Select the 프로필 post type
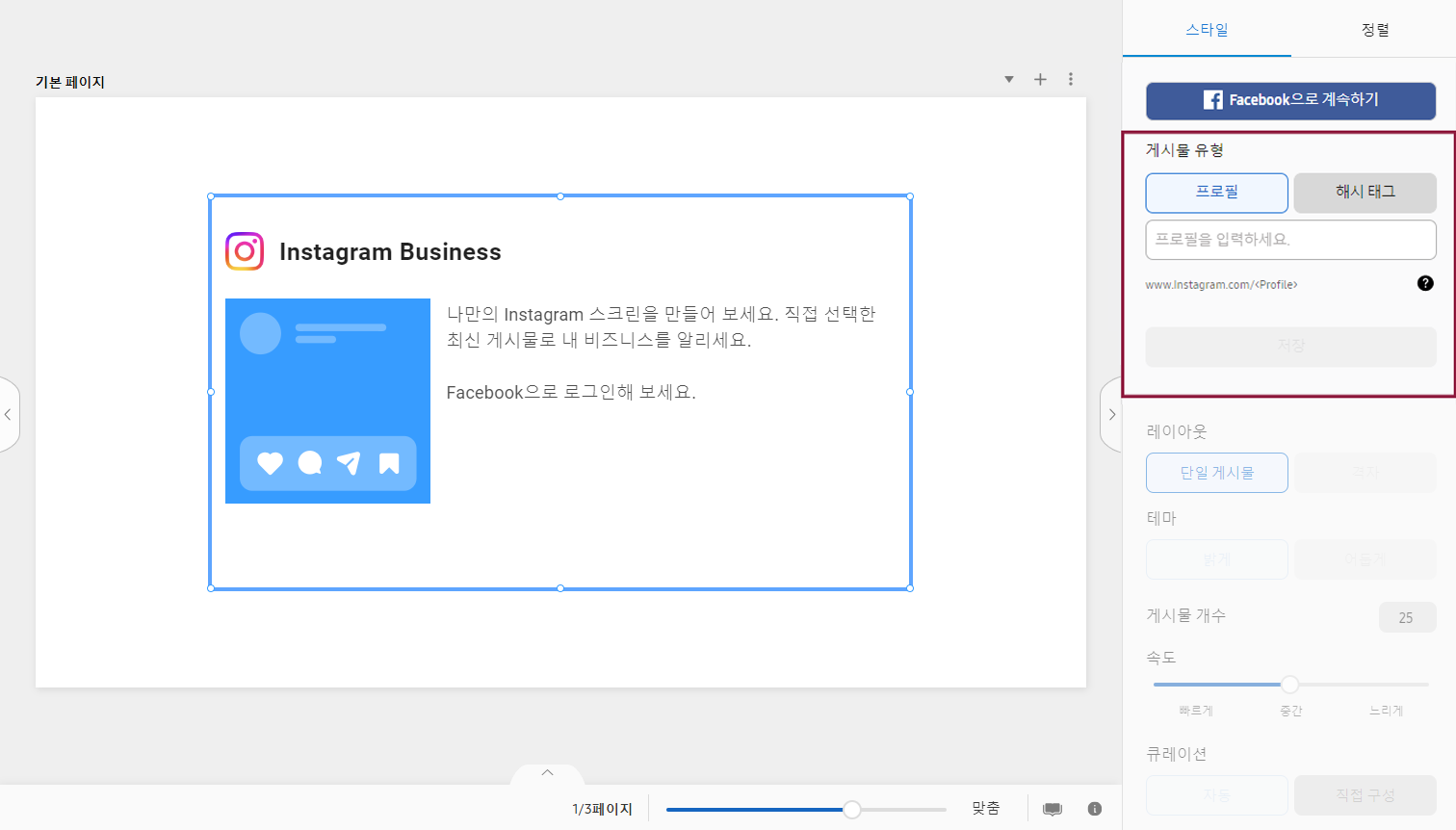Image resolution: width=1456 pixels, height=830 pixels. pos(1217,193)
